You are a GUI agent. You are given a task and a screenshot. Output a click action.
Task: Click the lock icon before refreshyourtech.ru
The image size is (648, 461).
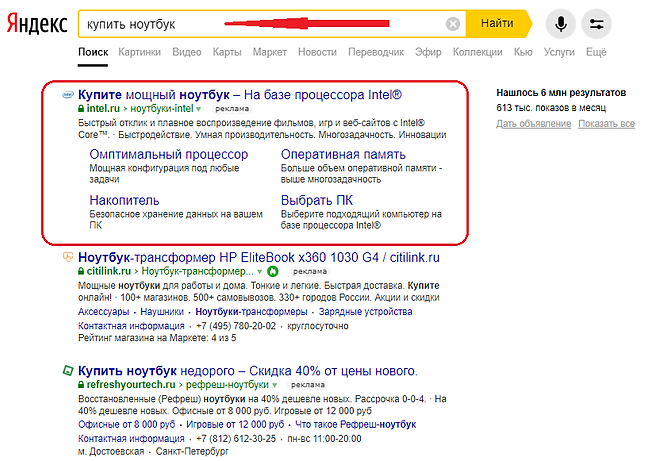[81, 385]
